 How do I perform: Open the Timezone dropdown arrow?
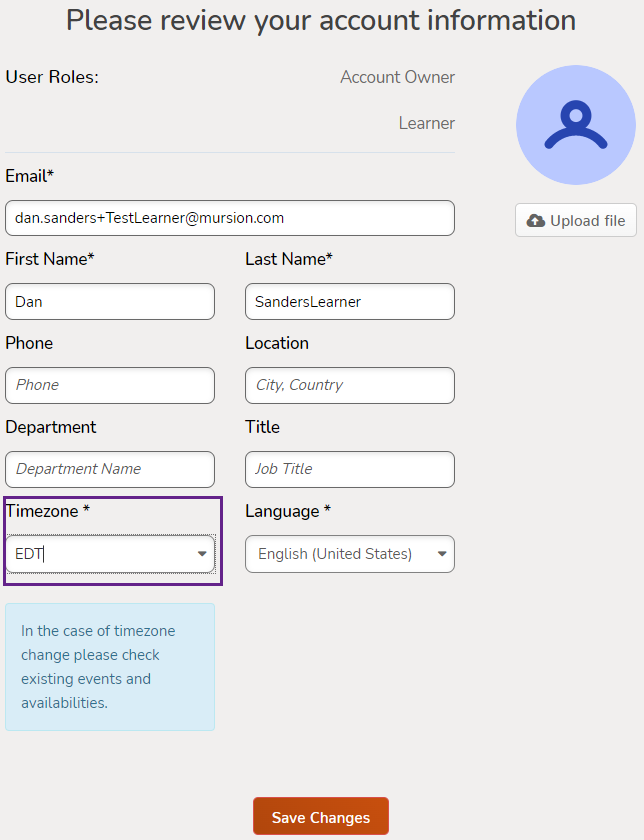tap(202, 554)
